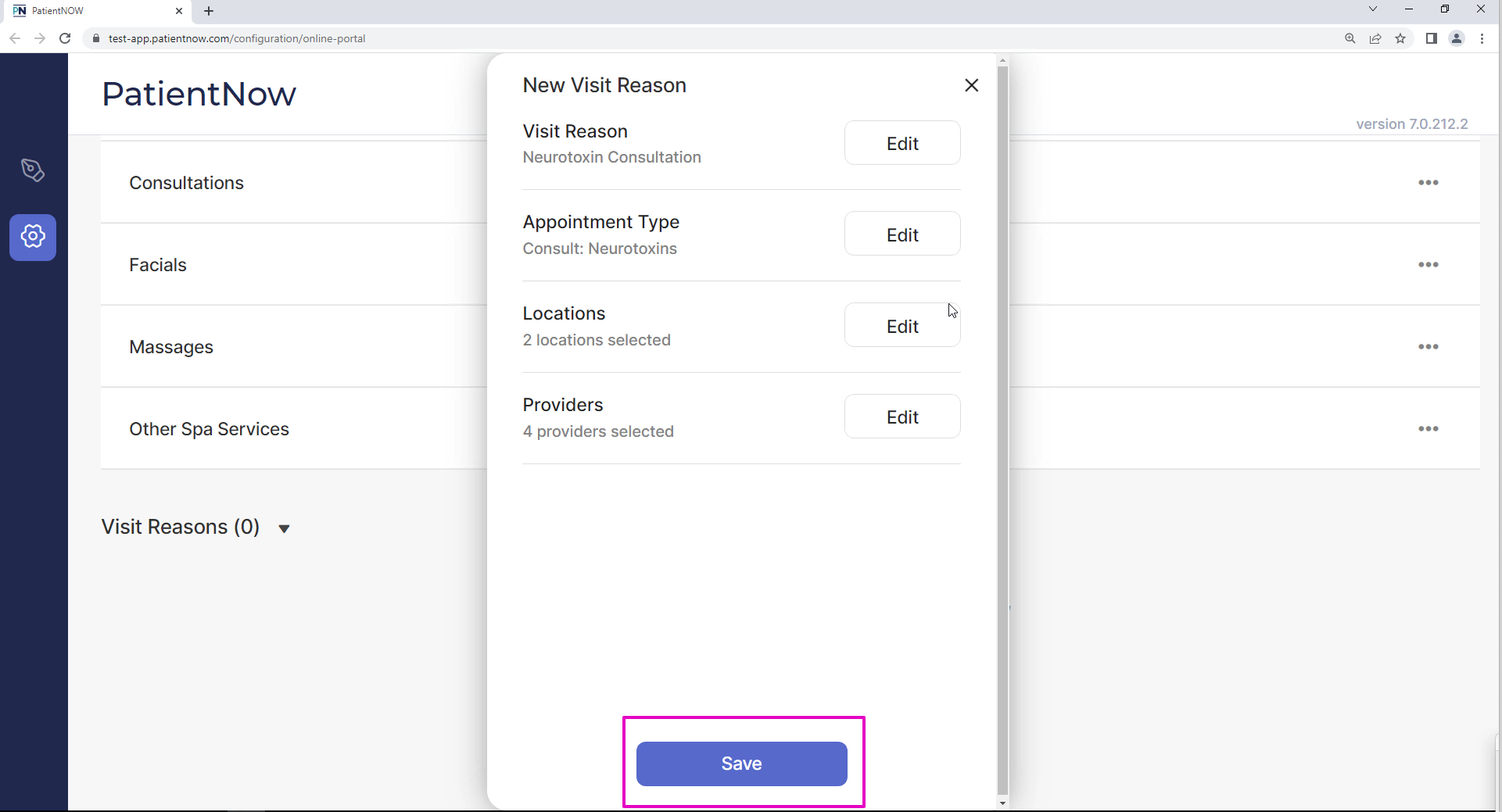This screenshot has width=1502, height=812.
Task: Open options menu for Massages row
Action: 1428,347
